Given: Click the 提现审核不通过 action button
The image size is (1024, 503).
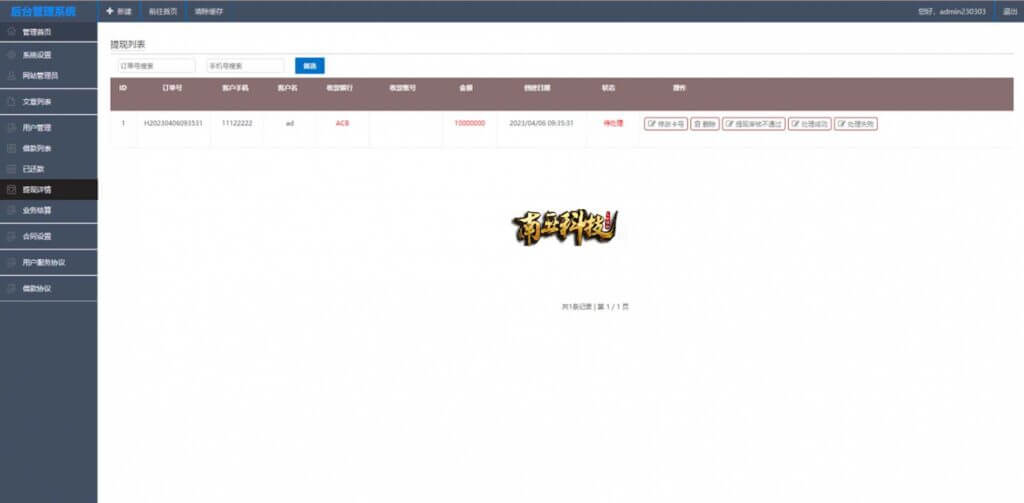Looking at the screenshot, I should [754, 123].
